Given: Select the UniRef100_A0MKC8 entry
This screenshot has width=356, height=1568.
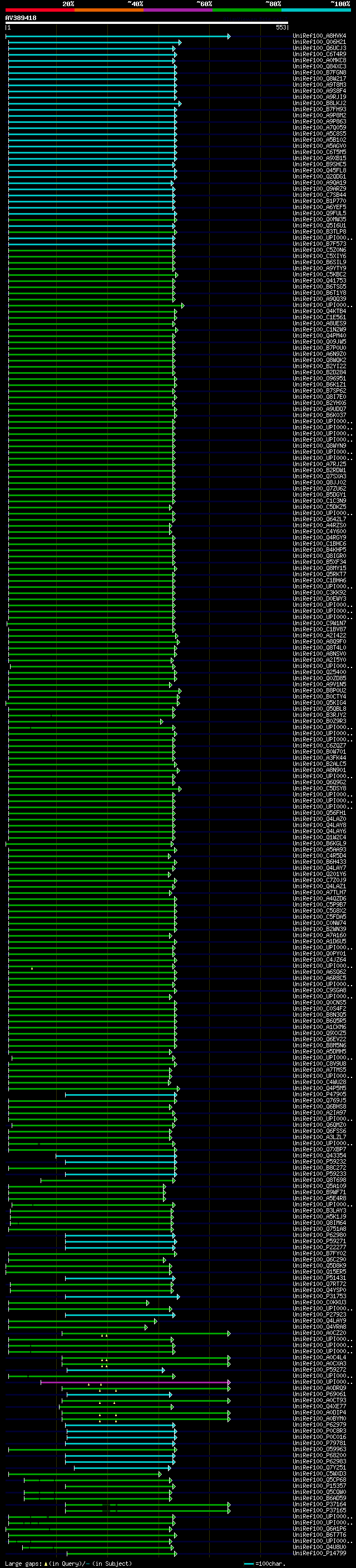Looking at the screenshot, I should [319, 60].
